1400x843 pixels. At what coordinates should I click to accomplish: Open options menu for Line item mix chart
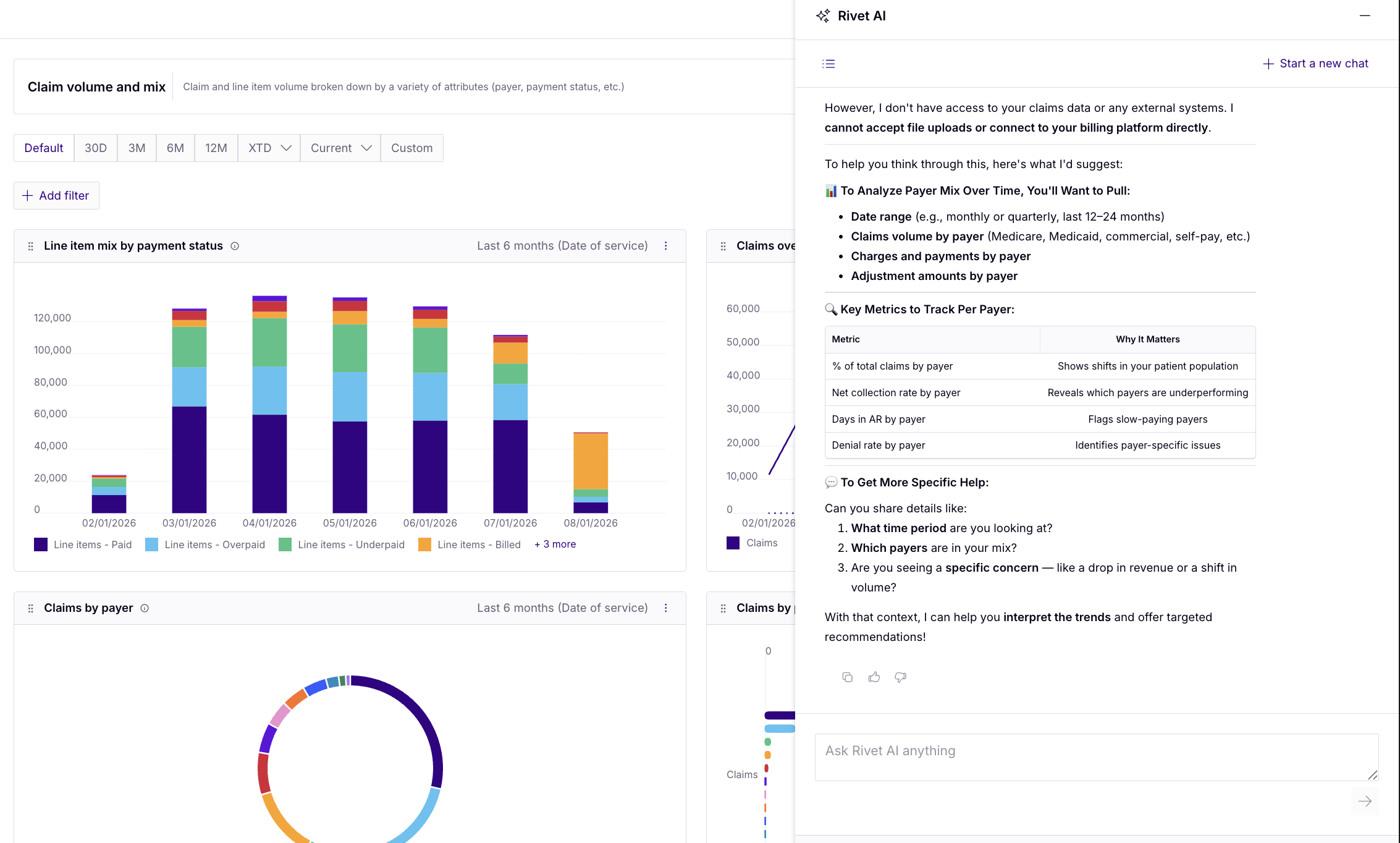click(x=666, y=246)
